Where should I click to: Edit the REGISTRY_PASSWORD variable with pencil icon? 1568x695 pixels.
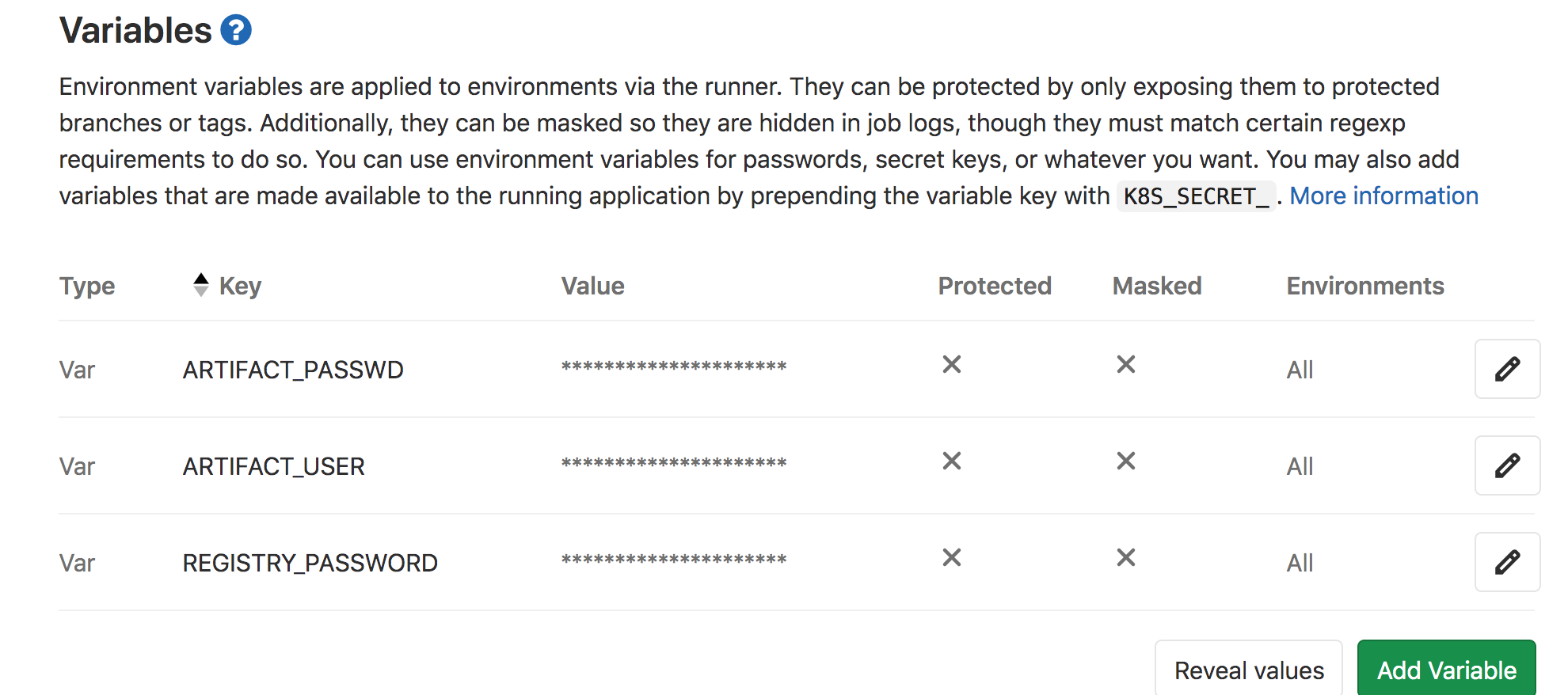1507,562
